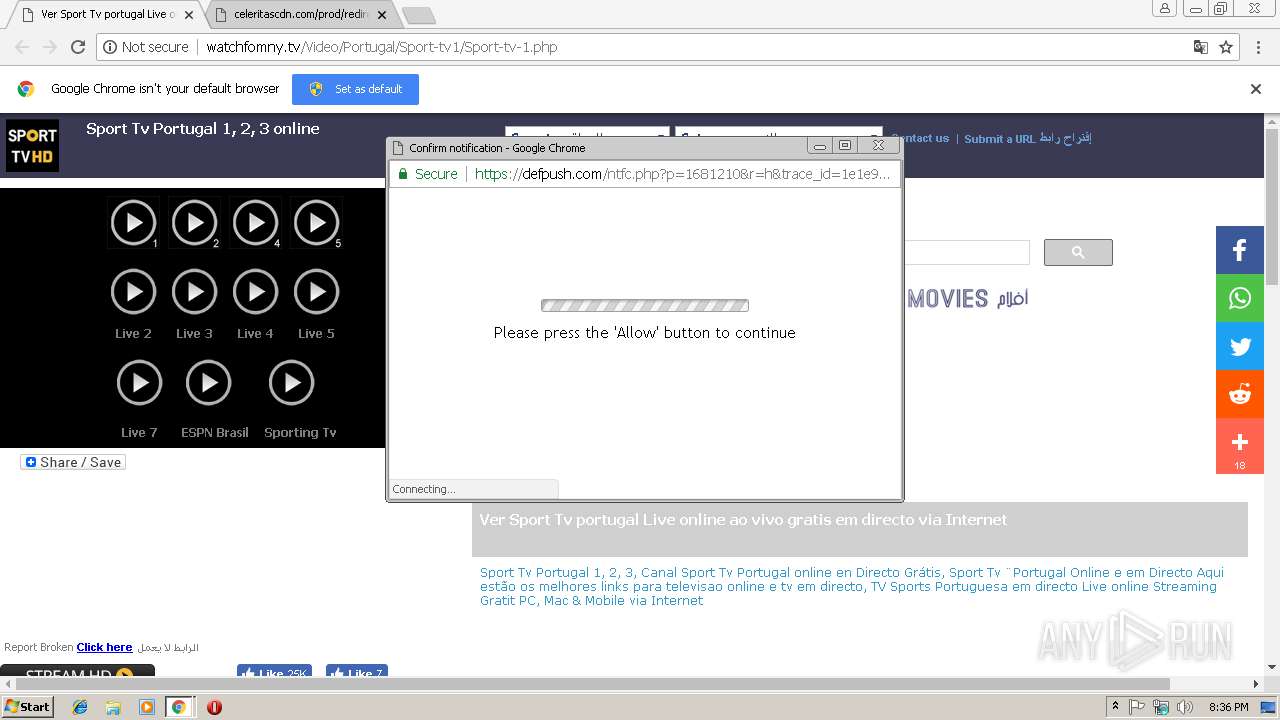Image resolution: width=1280 pixels, height=720 pixels.
Task: Click the Like 7 Facebook button
Action: (x=357, y=671)
